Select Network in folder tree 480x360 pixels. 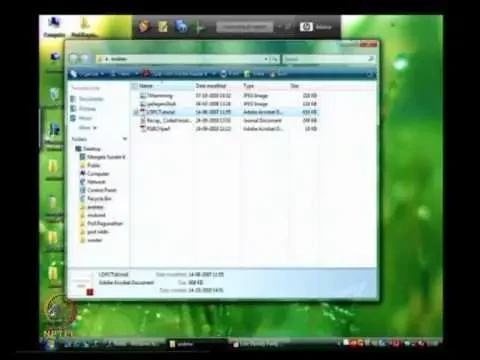point(93,182)
